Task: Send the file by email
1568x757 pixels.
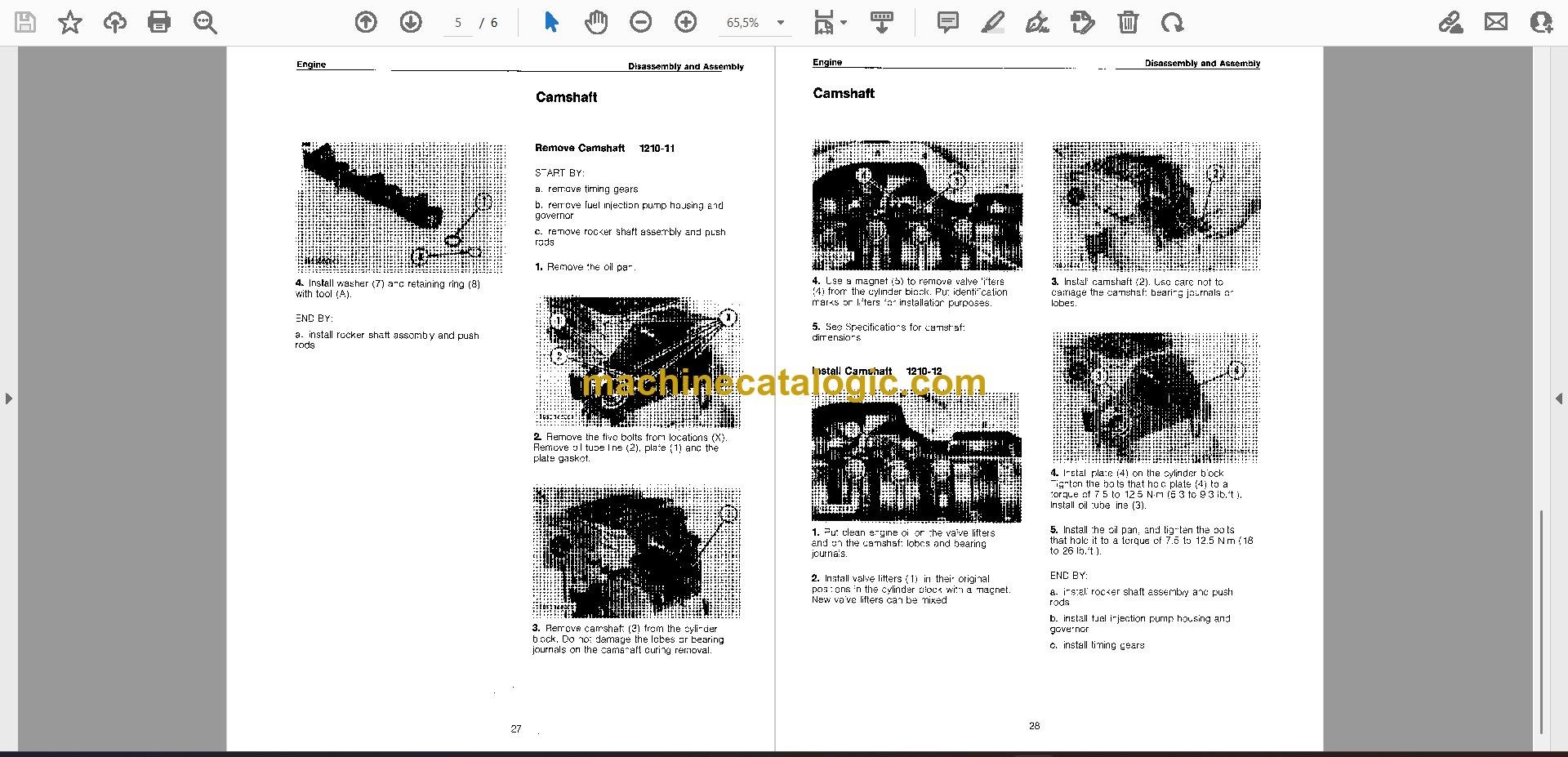Action: [1496, 23]
